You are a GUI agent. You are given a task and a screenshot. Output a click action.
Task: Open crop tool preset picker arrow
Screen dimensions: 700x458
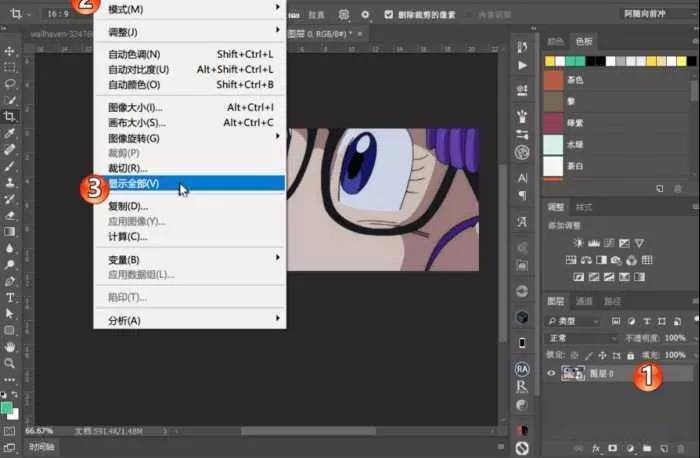(29, 15)
